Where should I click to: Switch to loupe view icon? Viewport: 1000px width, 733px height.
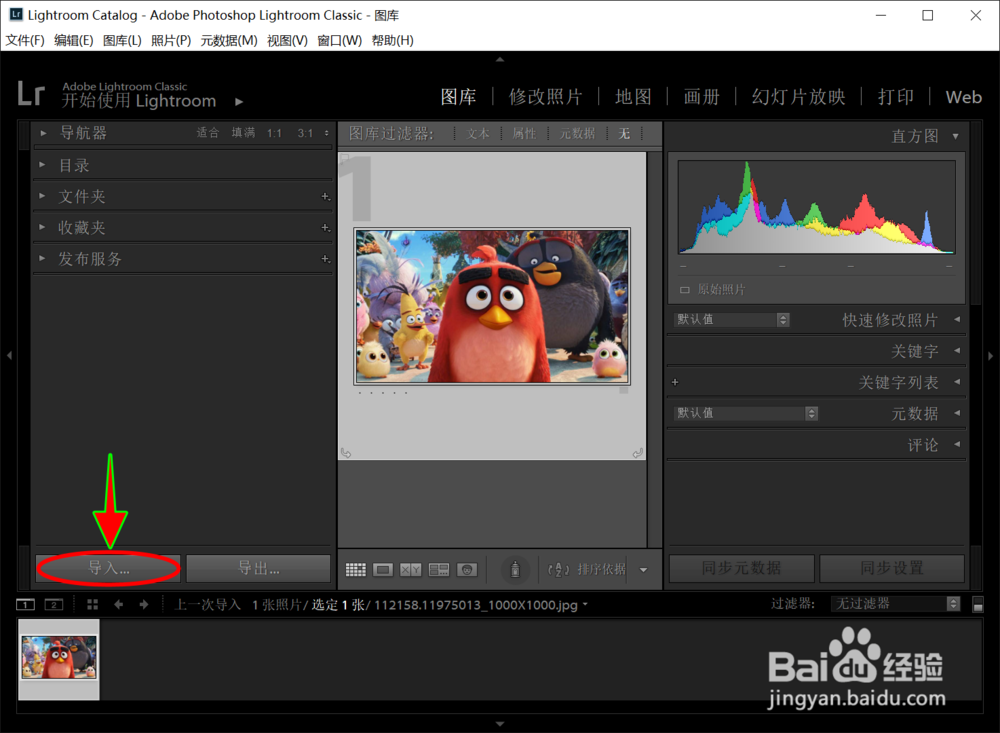pyautogui.click(x=383, y=570)
